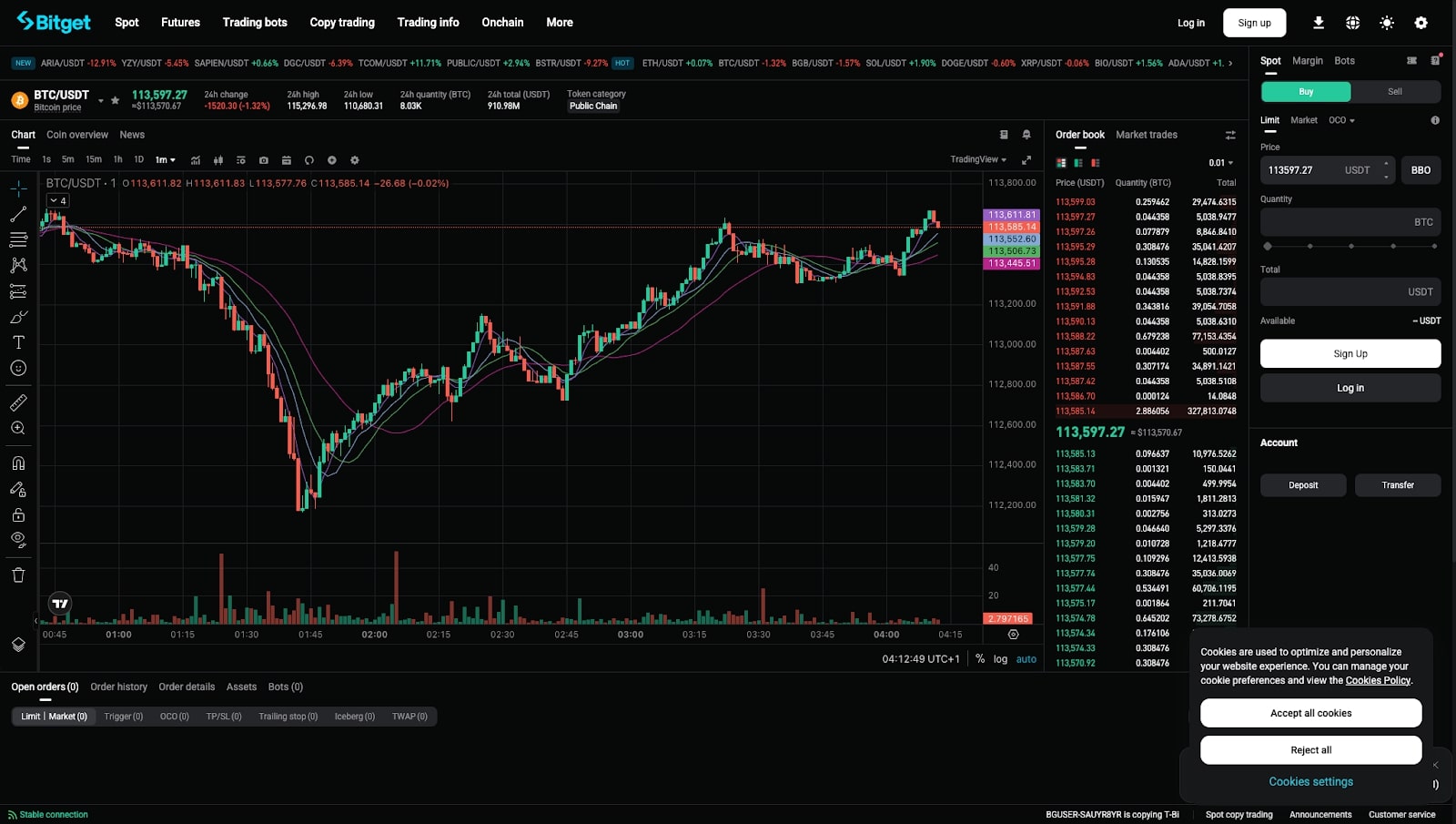Select the crosshair cursor tool
The width and height of the screenshot is (1456, 824).
pos(18,188)
